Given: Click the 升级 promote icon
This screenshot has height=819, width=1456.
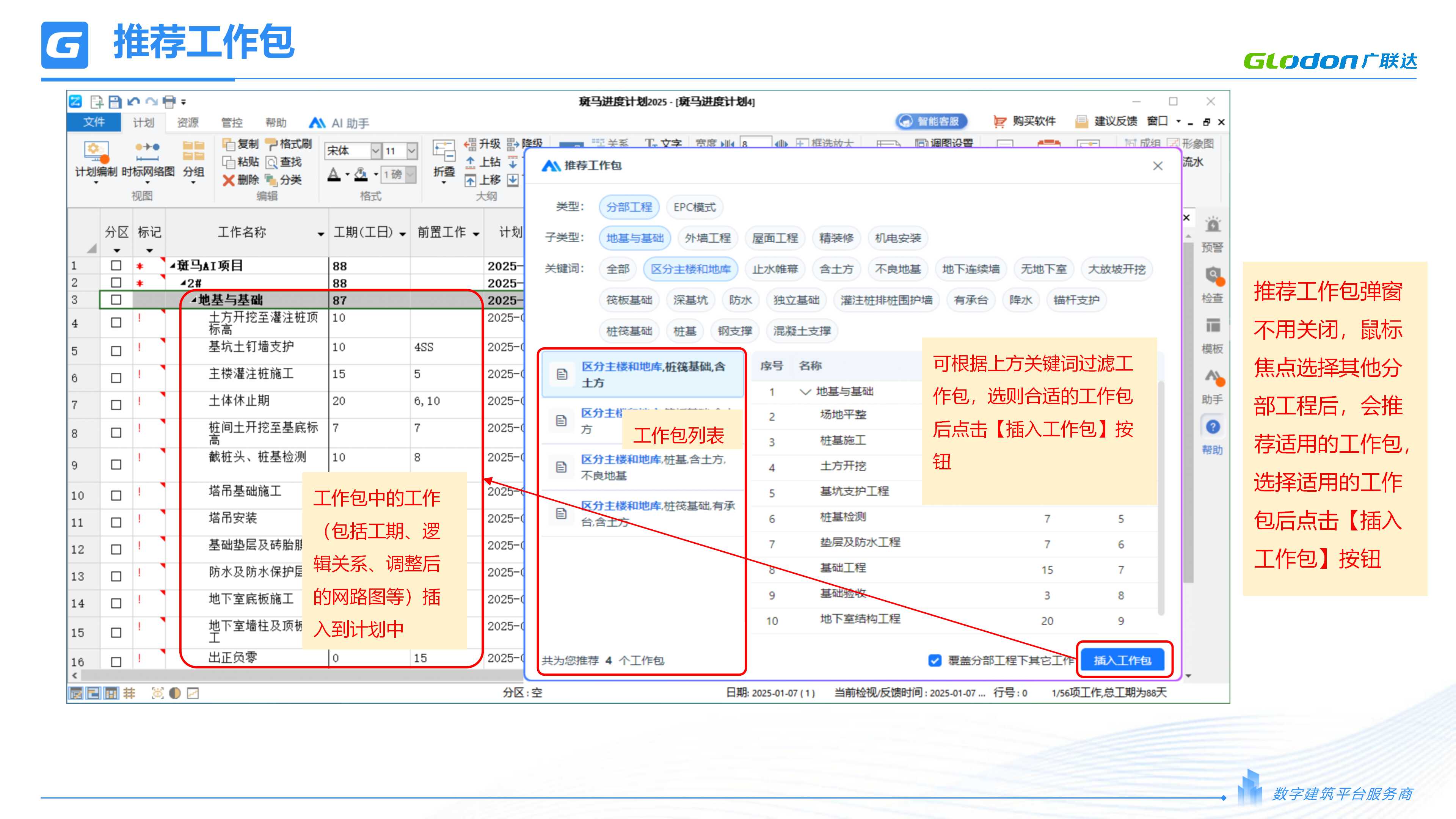Looking at the screenshot, I should tap(470, 144).
